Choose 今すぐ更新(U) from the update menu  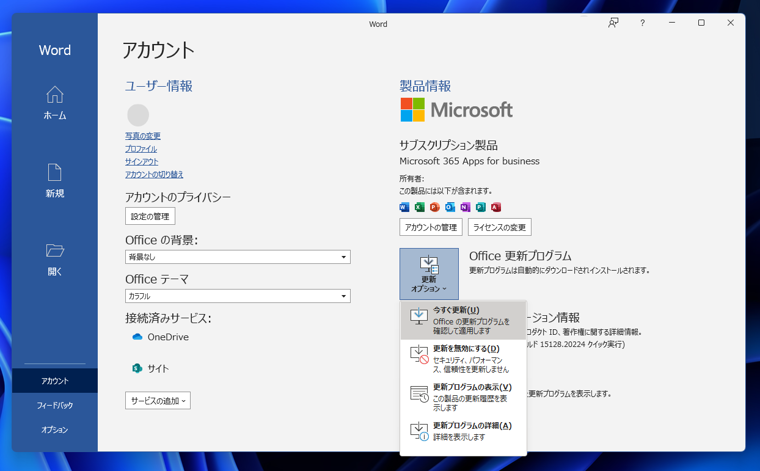[463, 320]
